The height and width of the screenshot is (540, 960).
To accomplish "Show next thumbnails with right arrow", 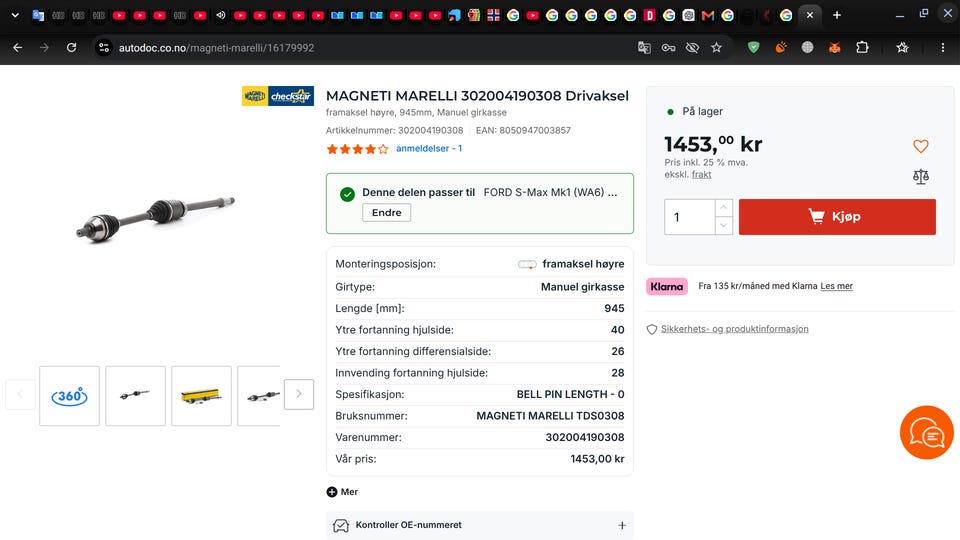I will 299,394.
